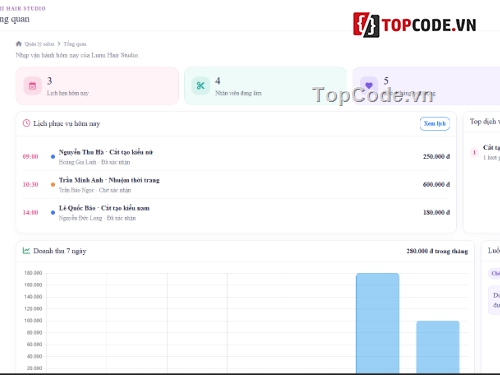Open the 10:30 Trần Minh Anh appointment
The image size is (500, 375).
click(236, 185)
